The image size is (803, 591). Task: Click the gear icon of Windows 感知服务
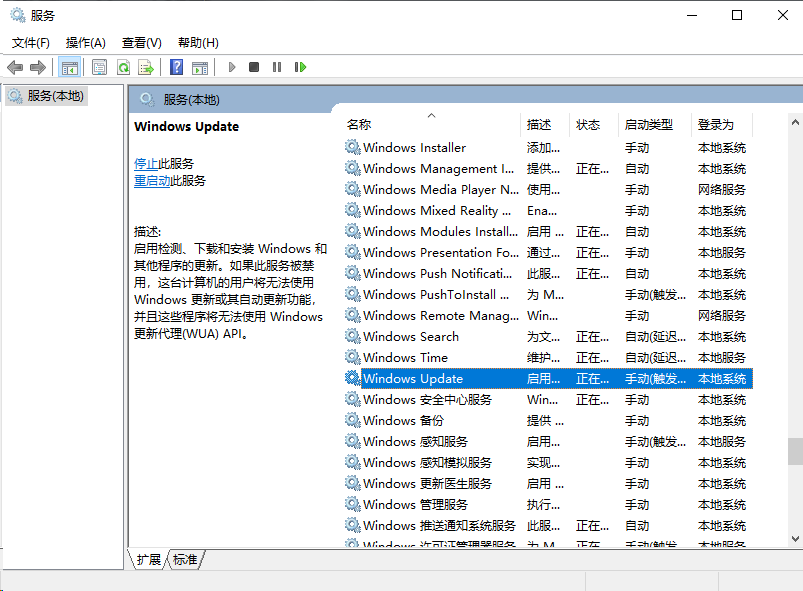click(x=352, y=441)
